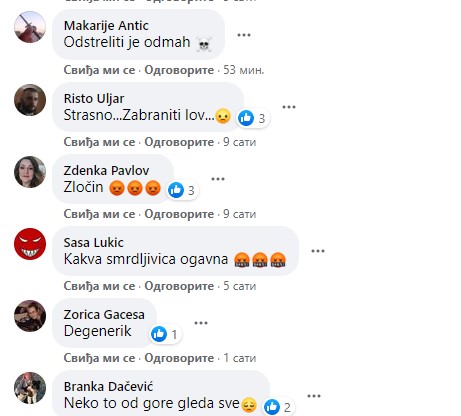View the like reaction on Zorica Gacesa's comment
Image resolution: width=461 pixels, height=416 pixels.
(165, 334)
